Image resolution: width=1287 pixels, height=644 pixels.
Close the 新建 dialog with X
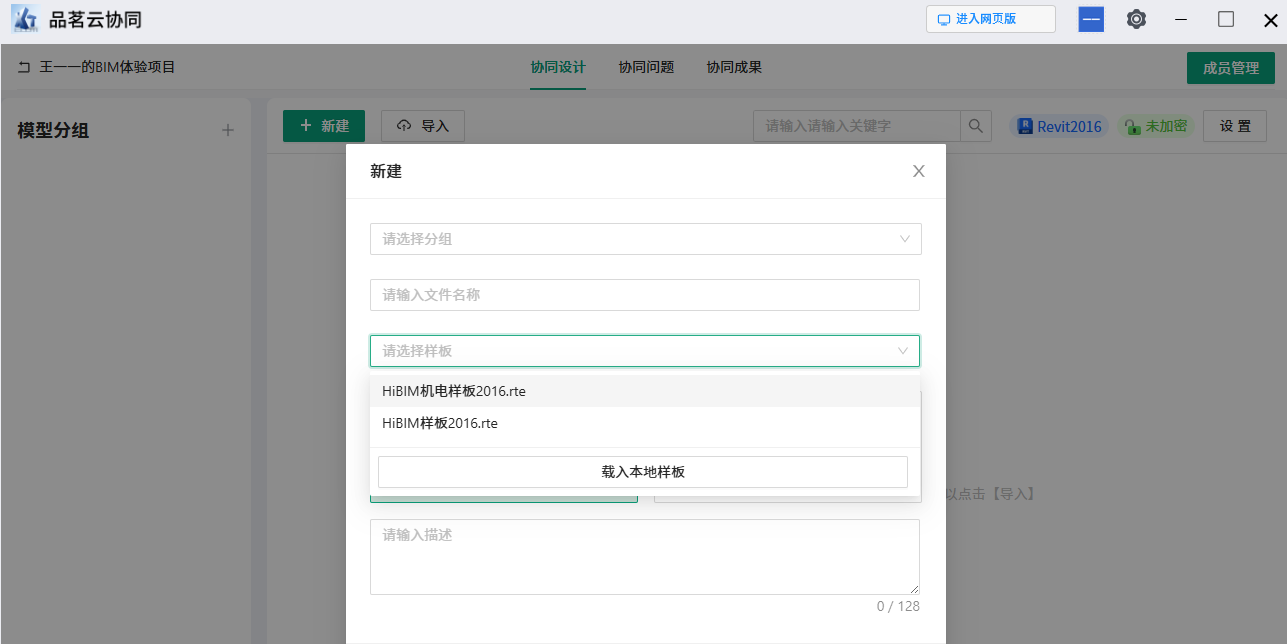[918, 171]
